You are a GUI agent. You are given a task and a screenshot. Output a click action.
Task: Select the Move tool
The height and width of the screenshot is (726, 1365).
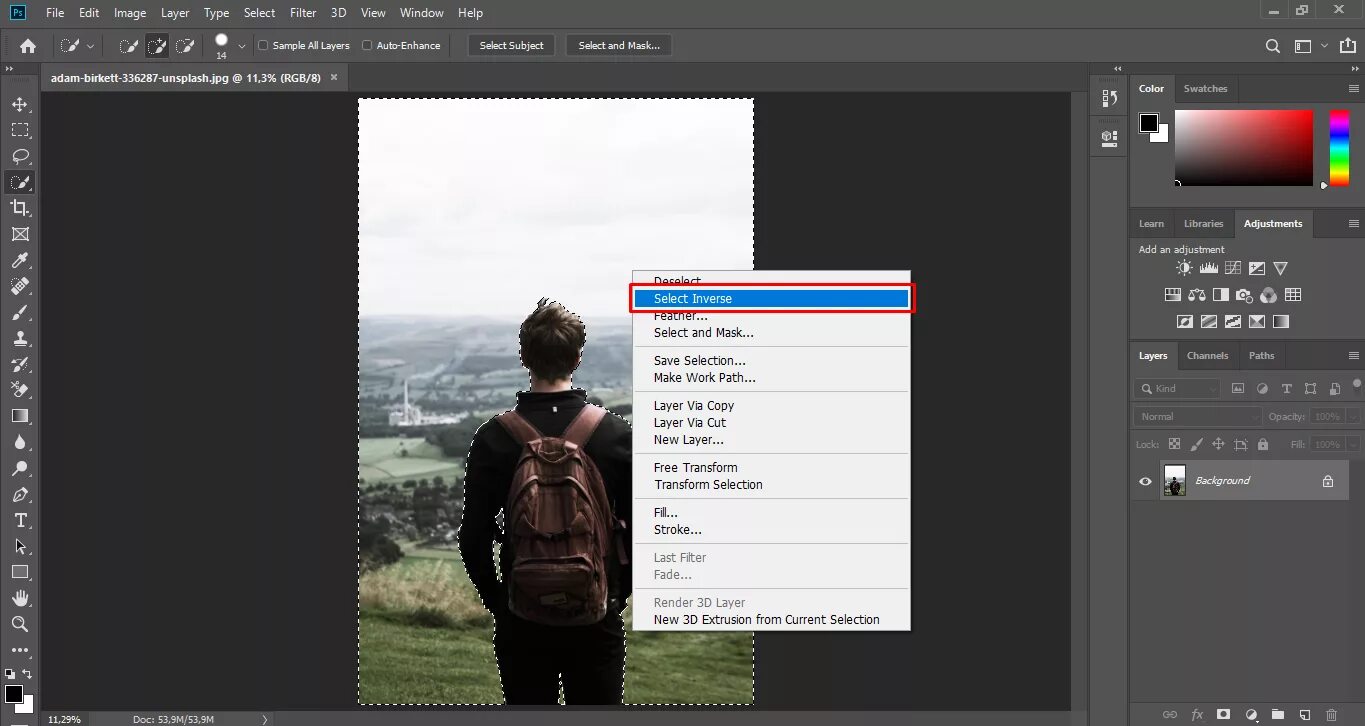21,103
